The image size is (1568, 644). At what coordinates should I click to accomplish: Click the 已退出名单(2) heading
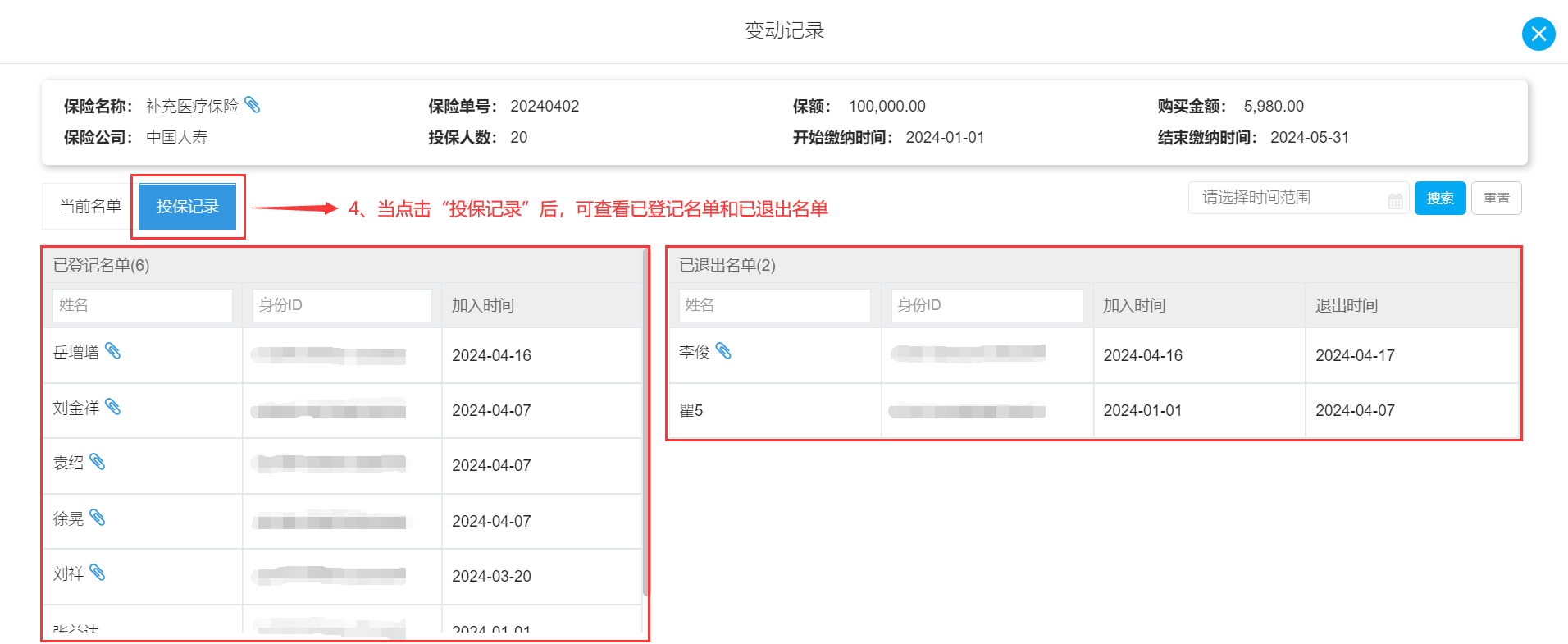(727, 265)
